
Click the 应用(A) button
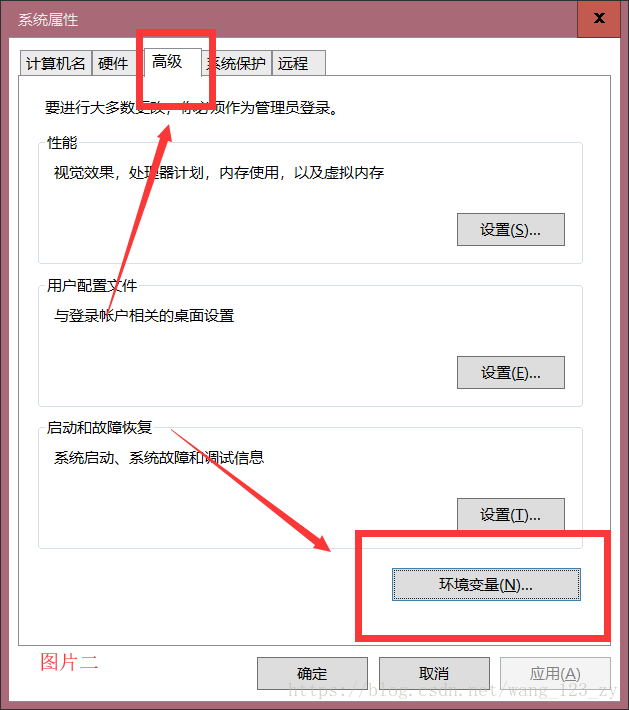tap(555, 673)
